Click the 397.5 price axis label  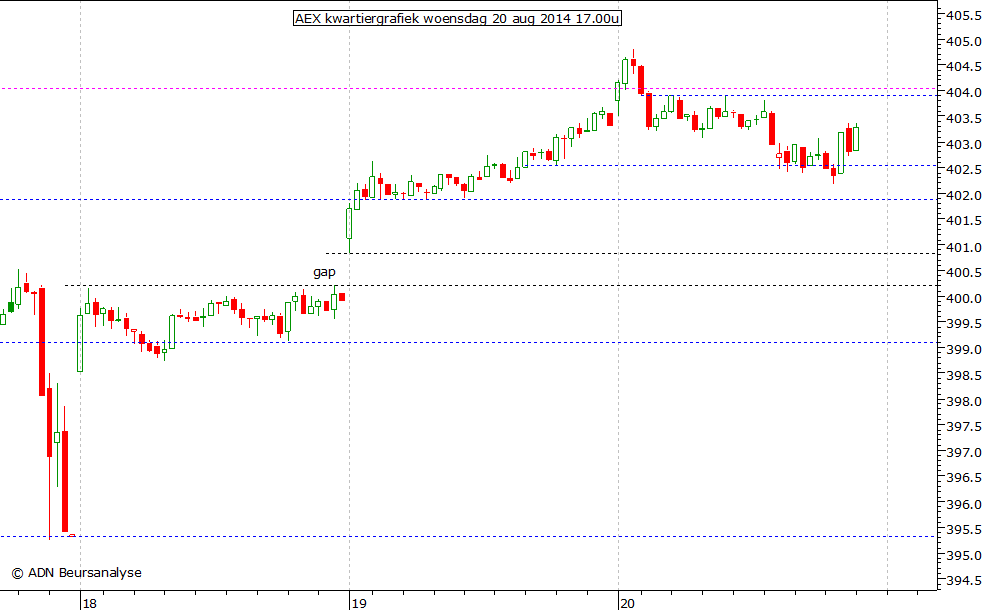(964, 427)
